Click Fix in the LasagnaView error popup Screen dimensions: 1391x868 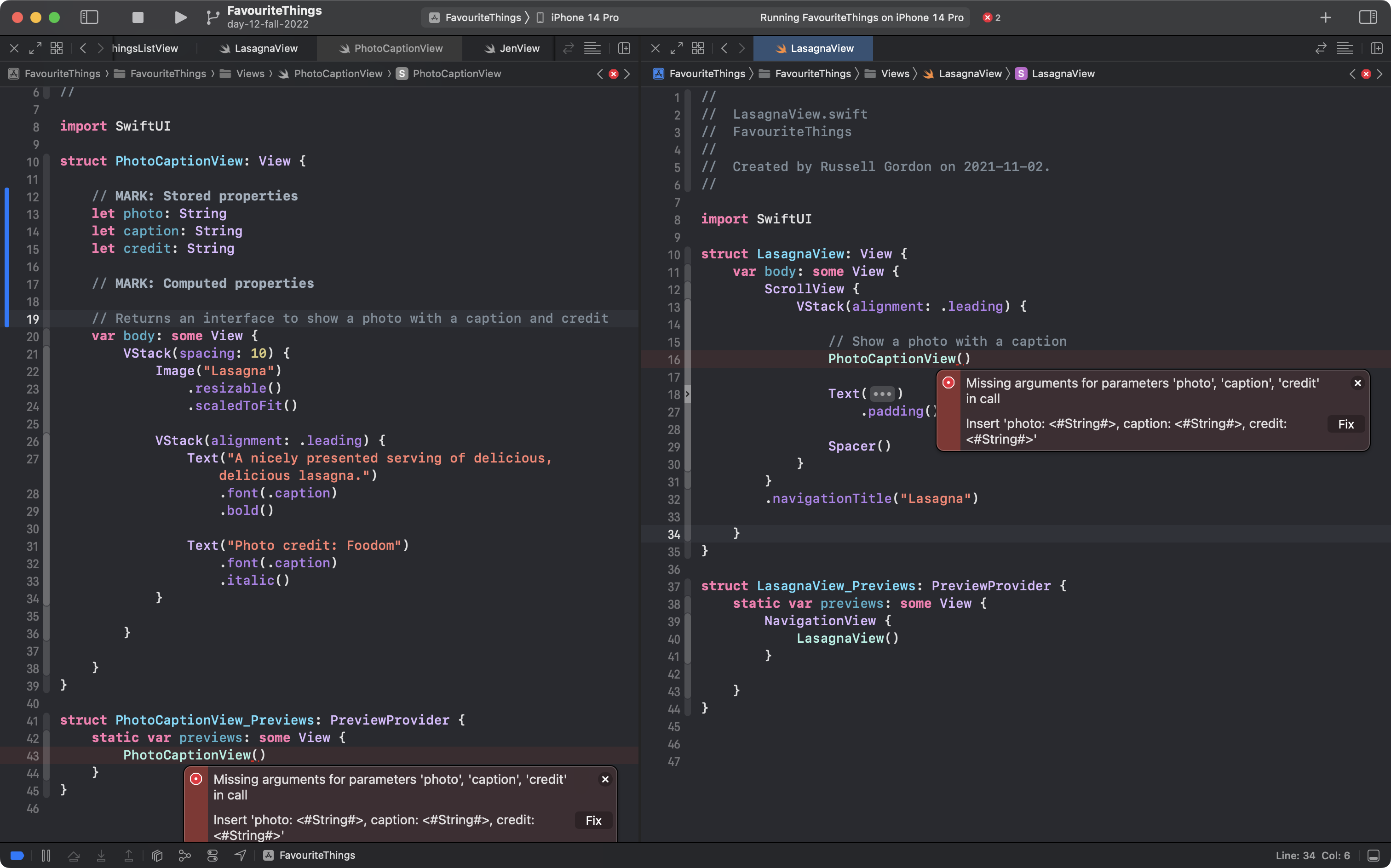pos(1345,424)
